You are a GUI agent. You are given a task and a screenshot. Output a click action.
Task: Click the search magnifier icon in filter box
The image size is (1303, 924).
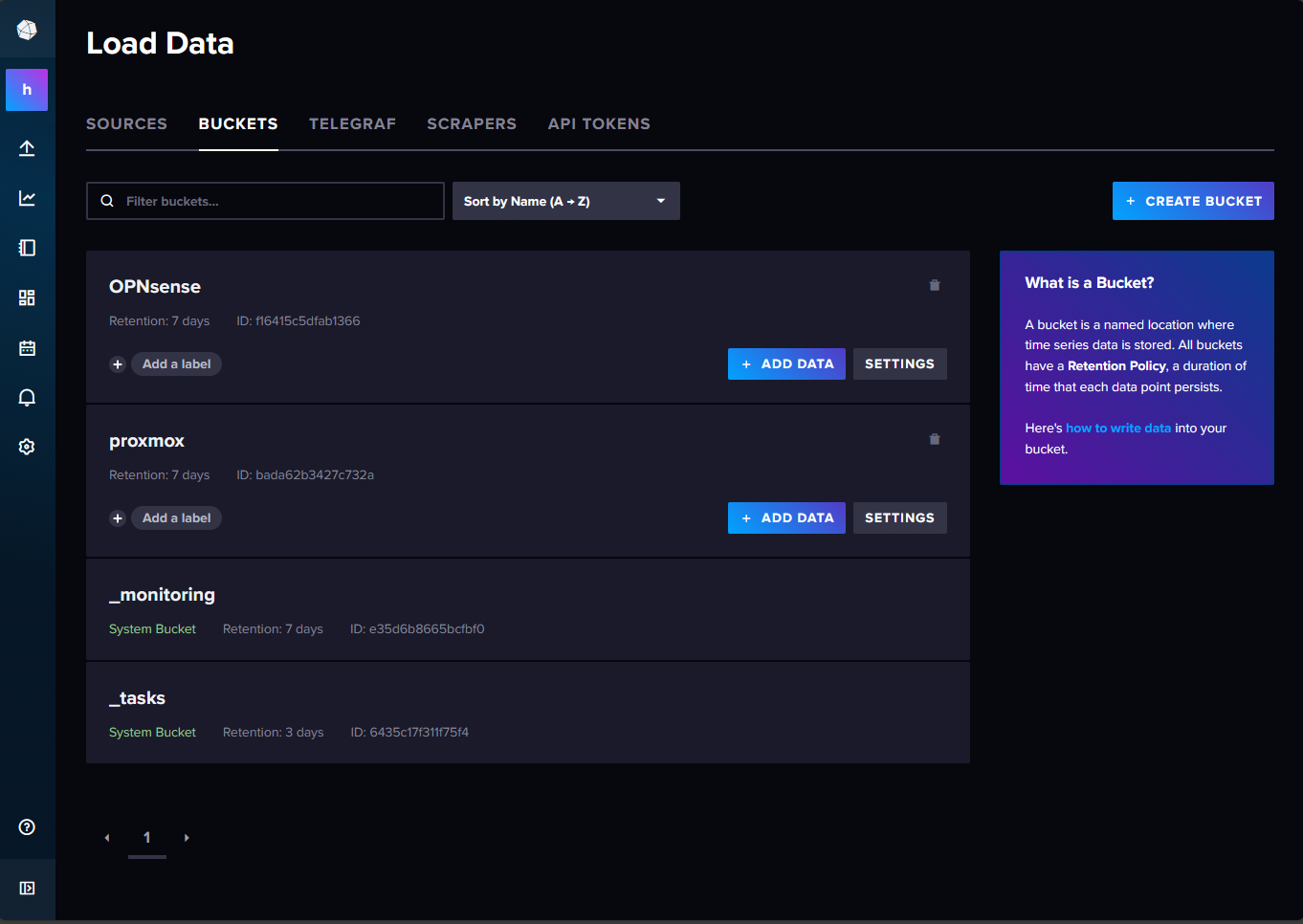pyautogui.click(x=107, y=201)
